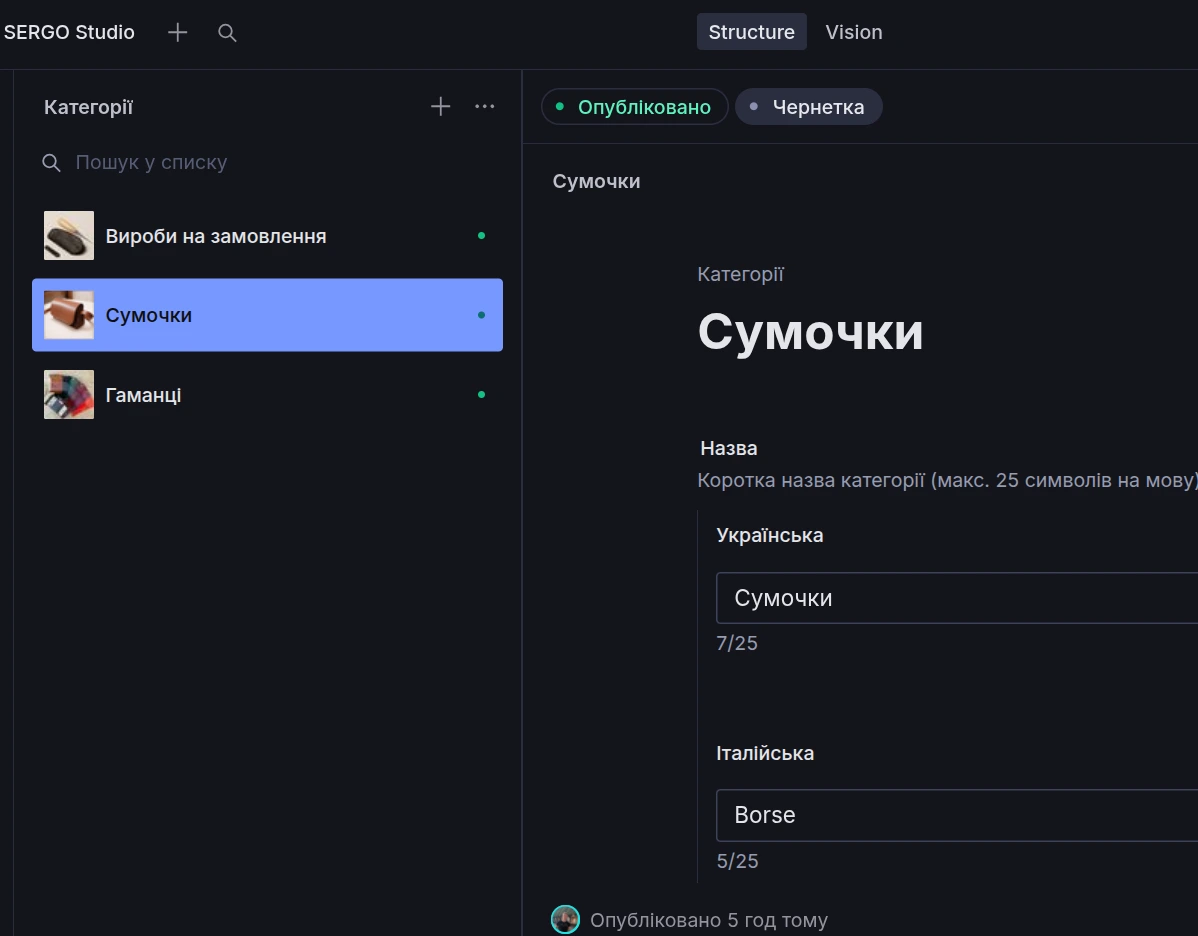This screenshot has height=936, width=1198.
Task: Edit the Українська name field Сумочки
Action: (x=957, y=598)
